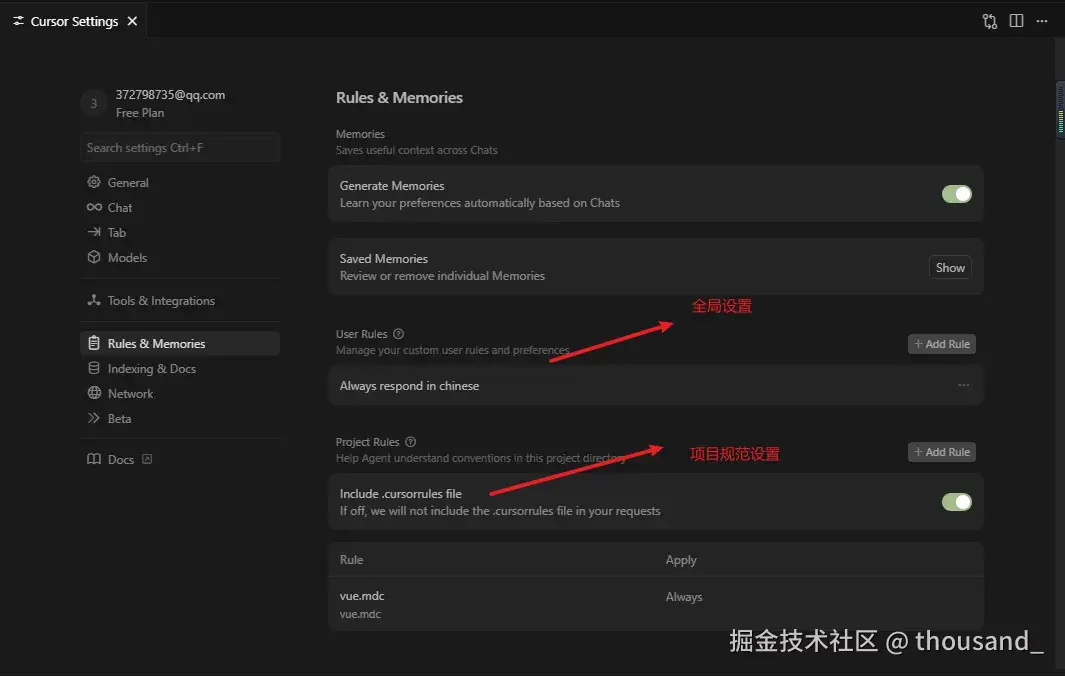Click Add Rule button for Project Rules
1065x676 pixels.
coord(941,452)
